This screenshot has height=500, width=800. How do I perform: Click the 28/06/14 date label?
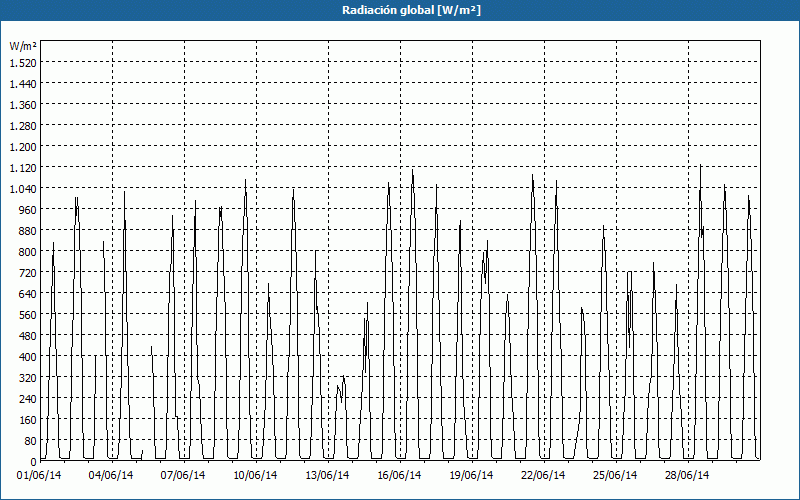pyautogui.click(x=687, y=475)
